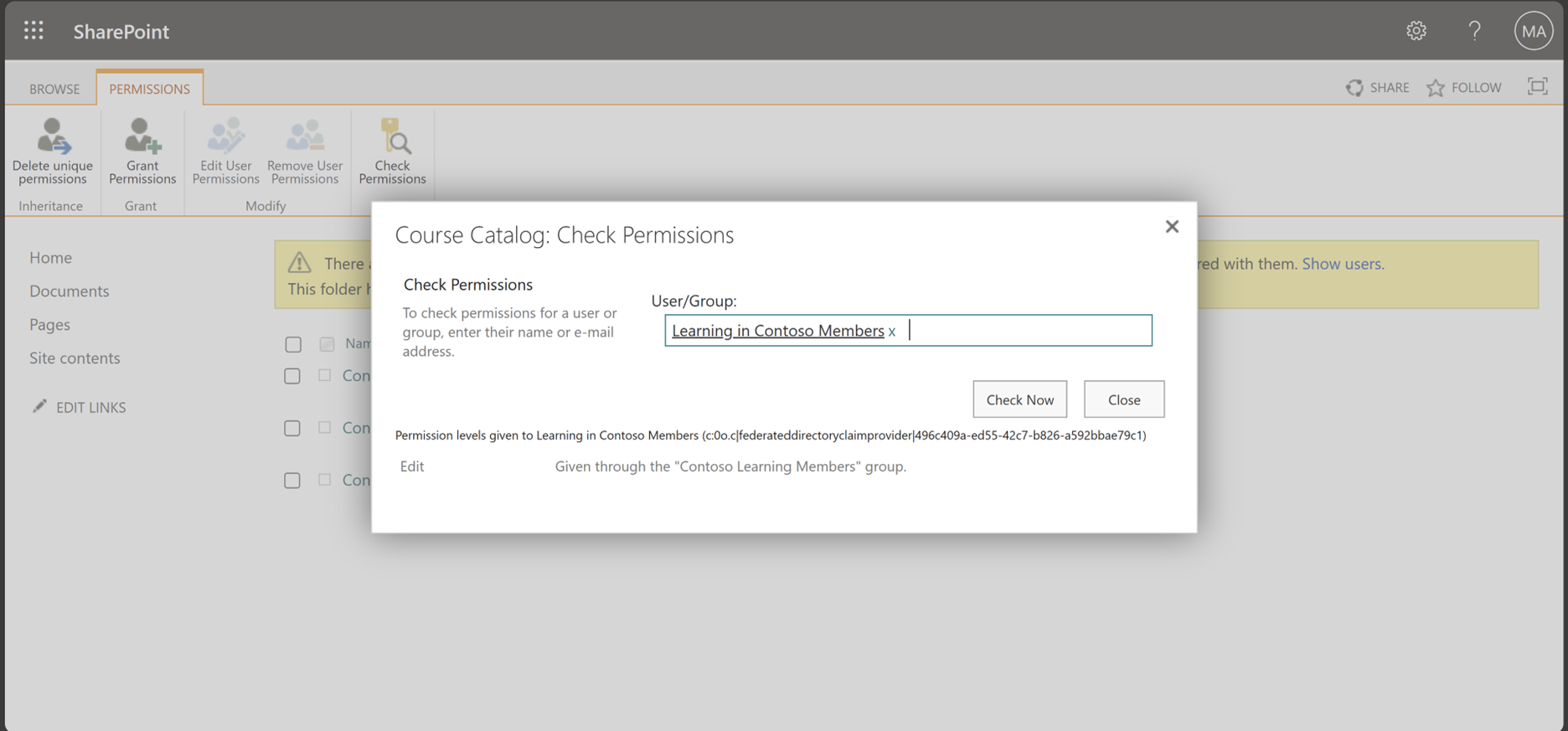Toggle the focus on content icon
The image size is (1568, 731).
click(x=1538, y=86)
